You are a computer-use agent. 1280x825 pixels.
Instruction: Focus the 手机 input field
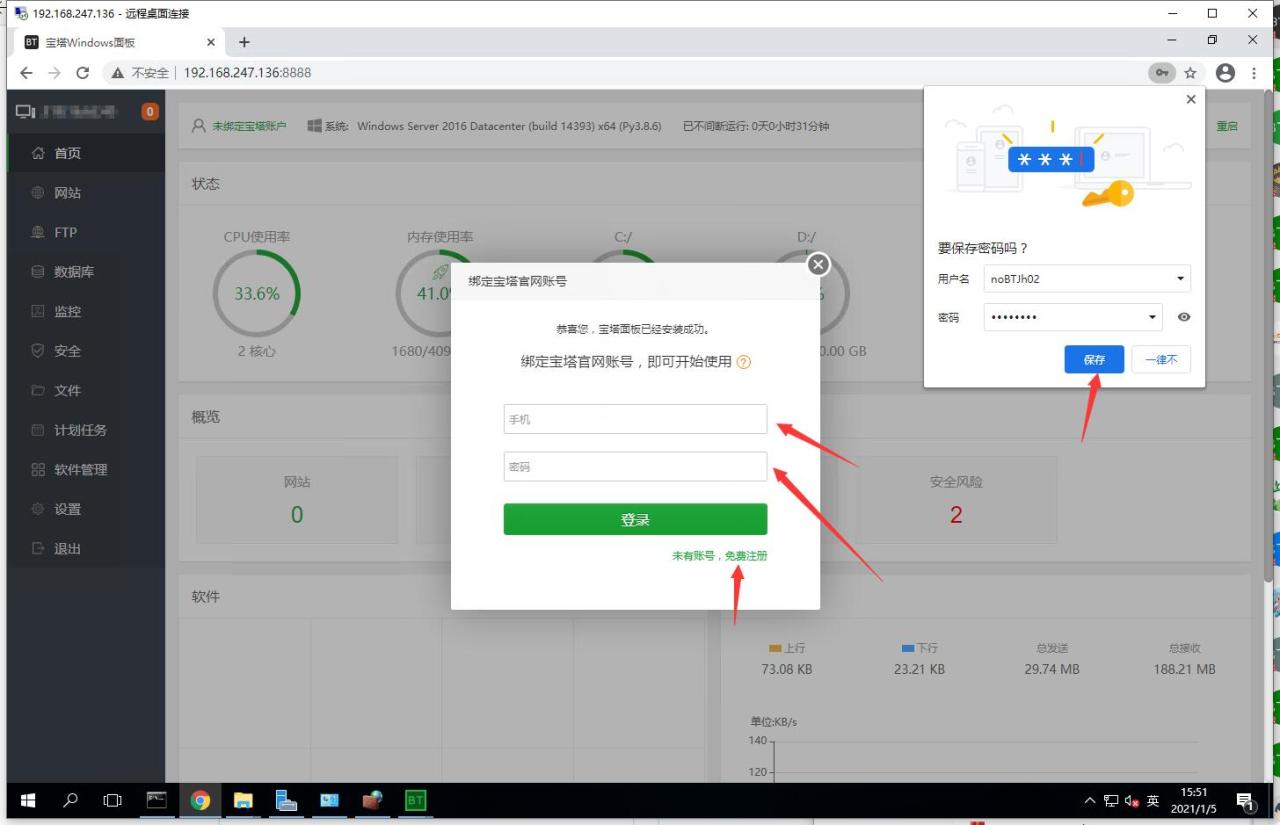pos(635,419)
